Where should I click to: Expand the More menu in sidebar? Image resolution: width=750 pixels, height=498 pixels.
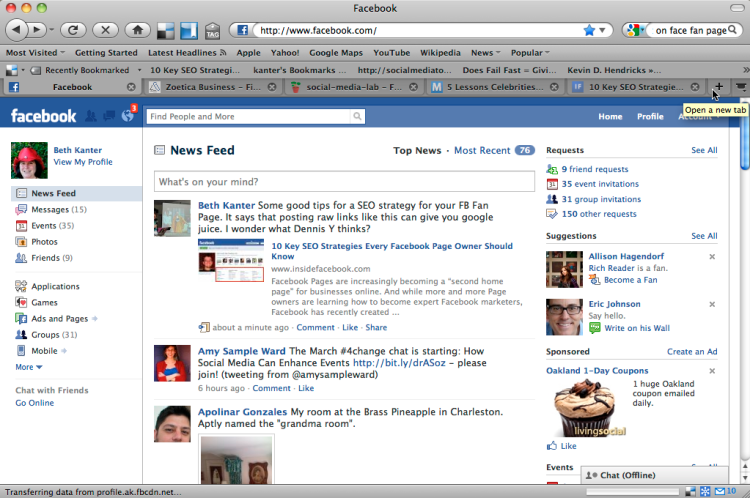point(29,367)
